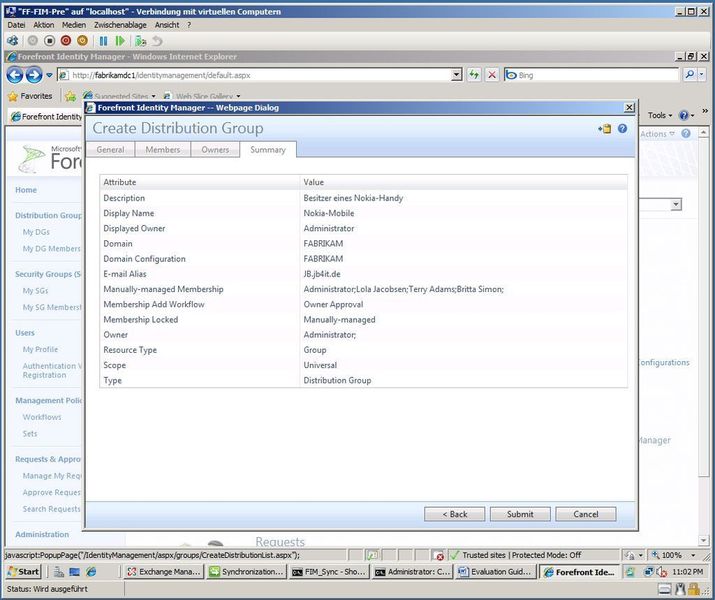This screenshot has height=600, width=715.
Task: Open the Zwischenablage menu
Action: pos(120,25)
